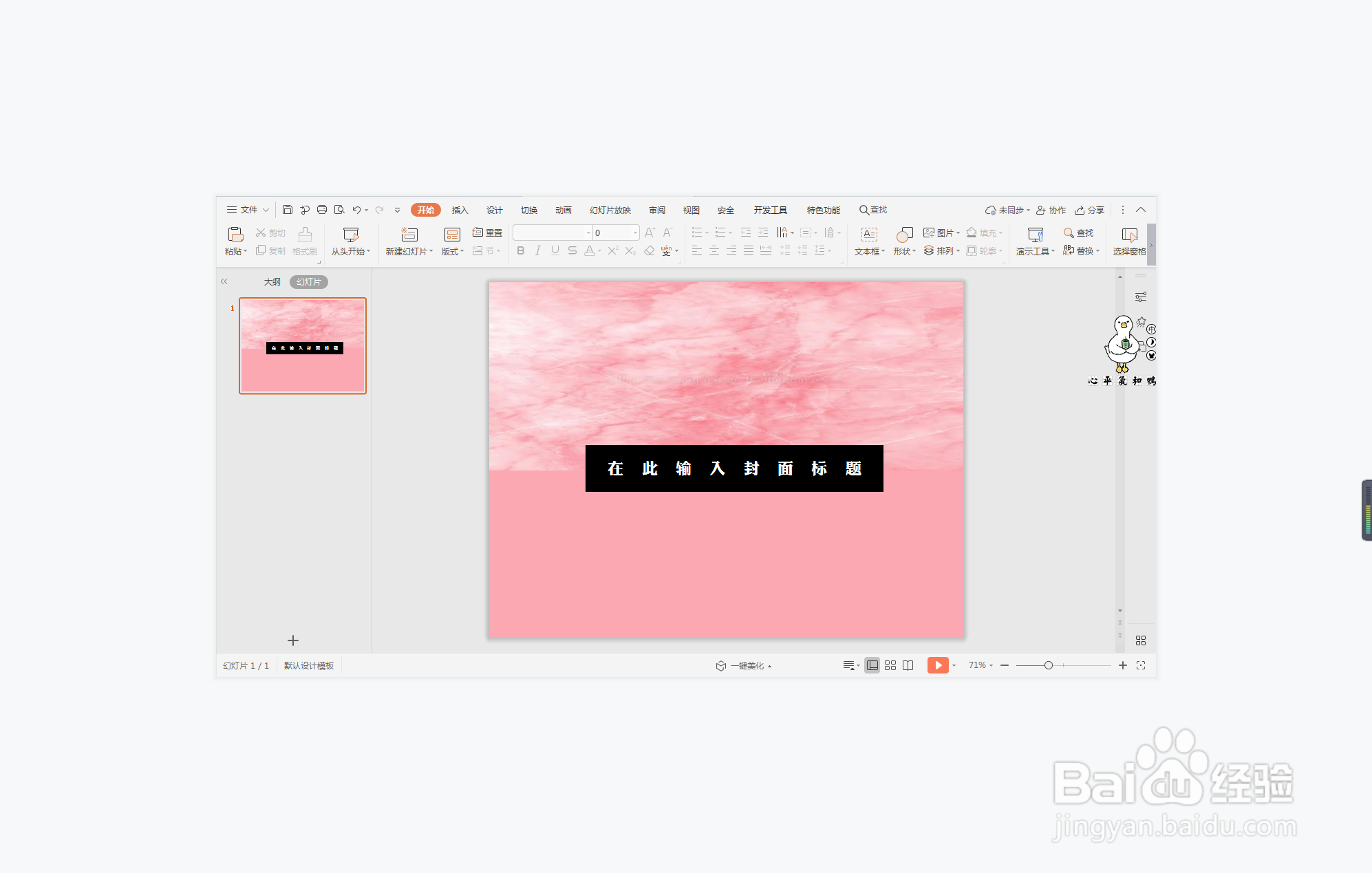Click the zoom in plus icon
1372x873 pixels.
coord(1123,665)
